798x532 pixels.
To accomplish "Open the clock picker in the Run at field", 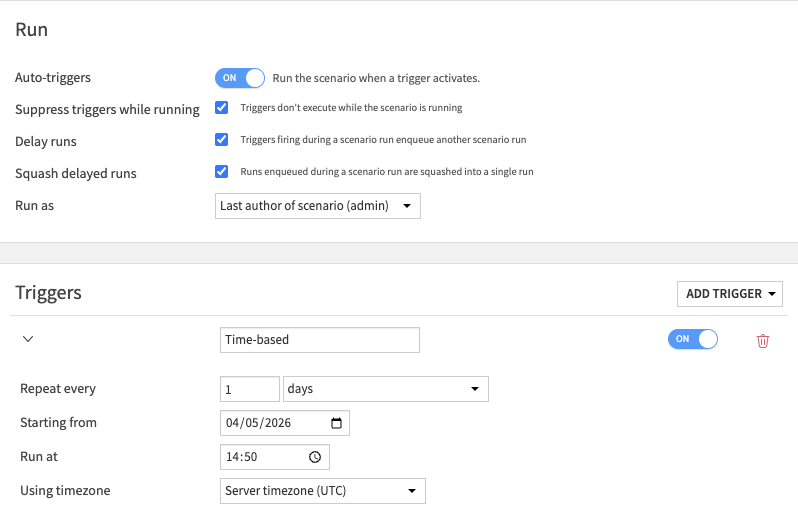I will tap(315, 457).
